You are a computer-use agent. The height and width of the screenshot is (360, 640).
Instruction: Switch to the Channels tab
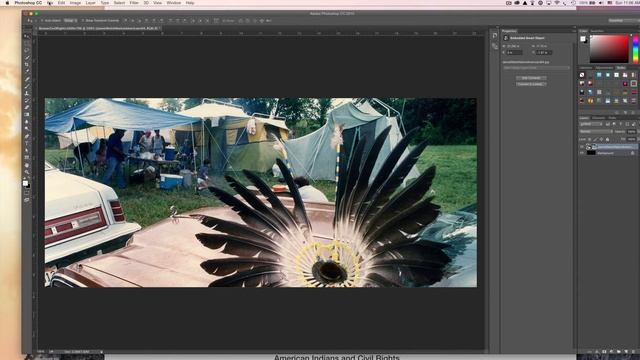[x=598, y=118]
